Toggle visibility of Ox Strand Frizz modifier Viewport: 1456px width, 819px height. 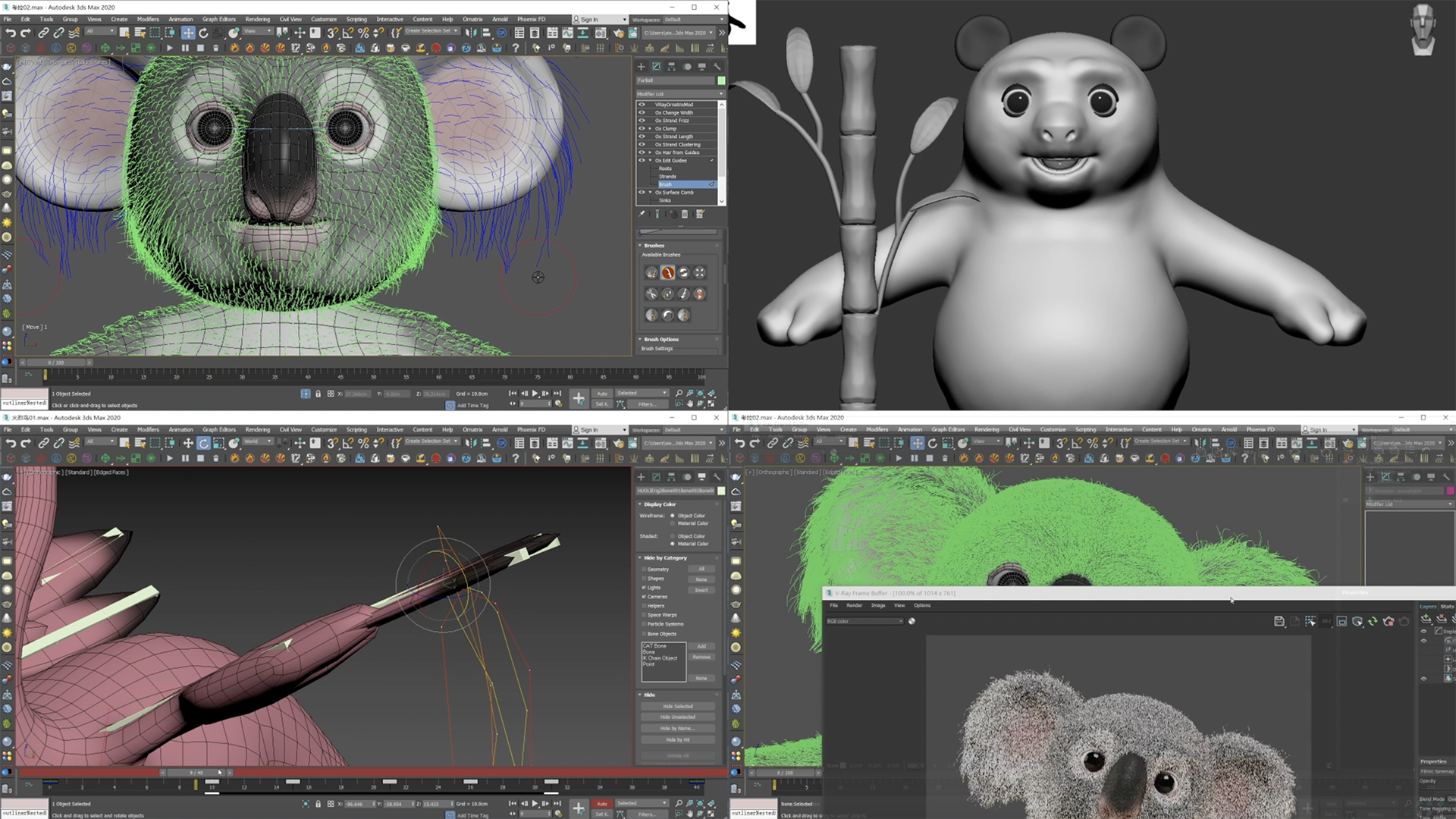642,121
